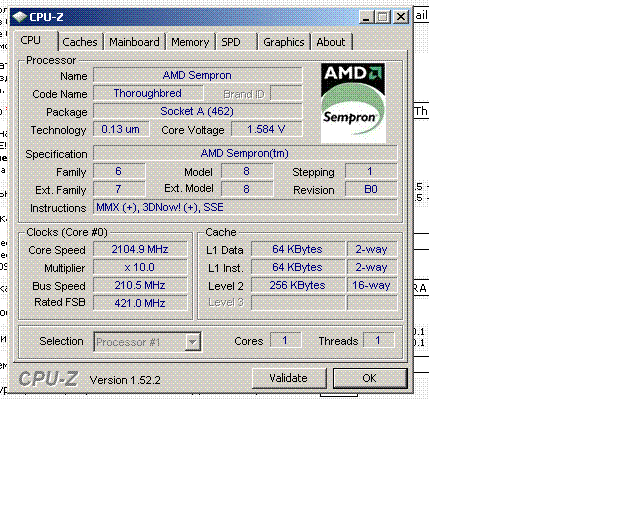Click the Ext. Family value 7
The width and height of the screenshot is (640, 512).
(119, 189)
